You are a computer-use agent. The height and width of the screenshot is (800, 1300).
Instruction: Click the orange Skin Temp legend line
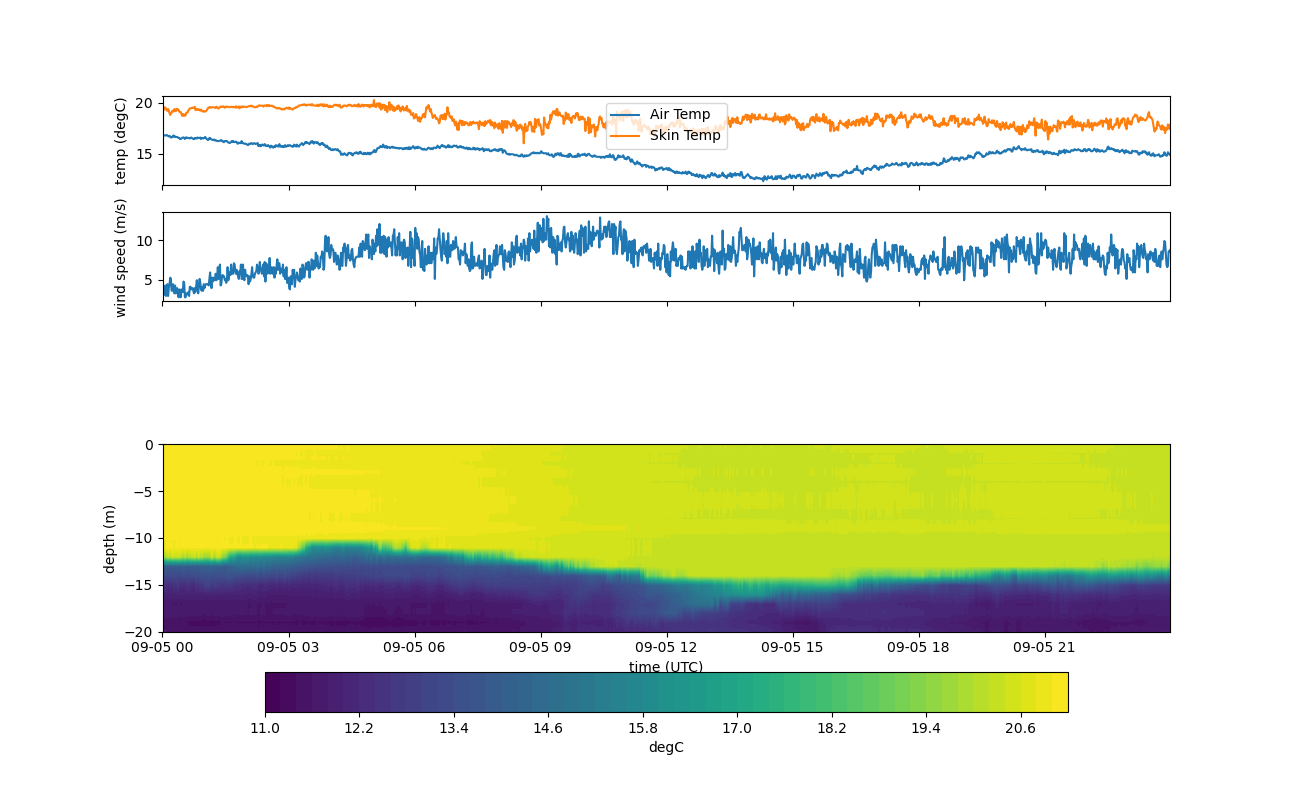coord(626,135)
